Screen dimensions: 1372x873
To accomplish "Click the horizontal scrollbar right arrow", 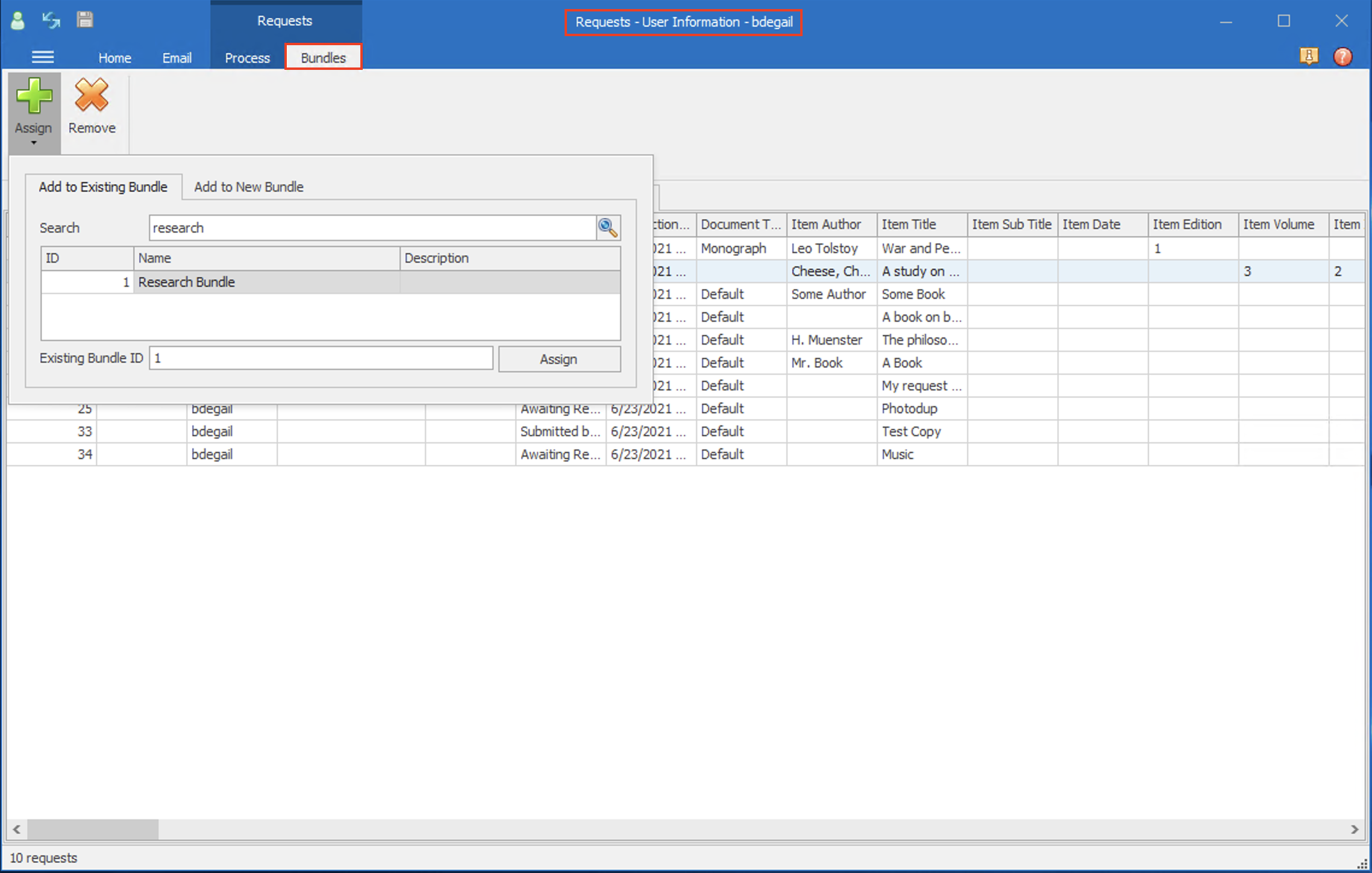I will click(x=1355, y=830).
